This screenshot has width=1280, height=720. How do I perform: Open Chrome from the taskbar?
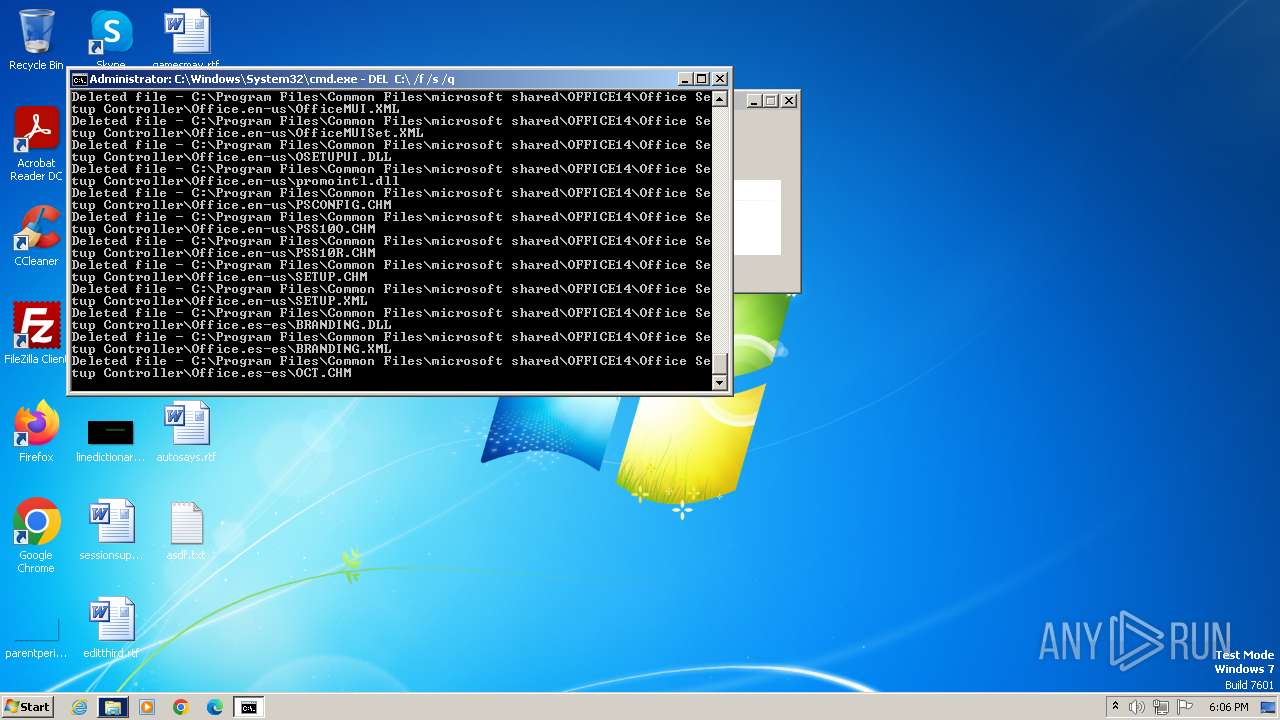point(181,707)
